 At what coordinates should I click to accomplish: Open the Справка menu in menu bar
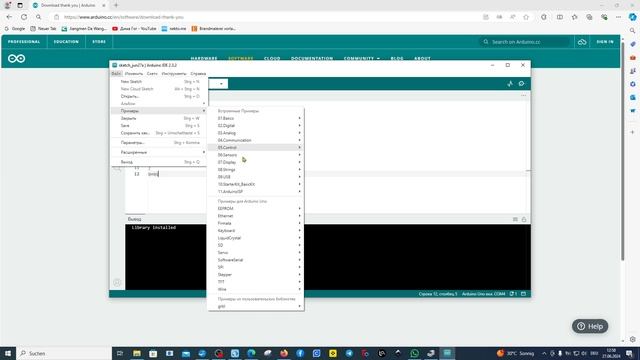click(198, 74)
